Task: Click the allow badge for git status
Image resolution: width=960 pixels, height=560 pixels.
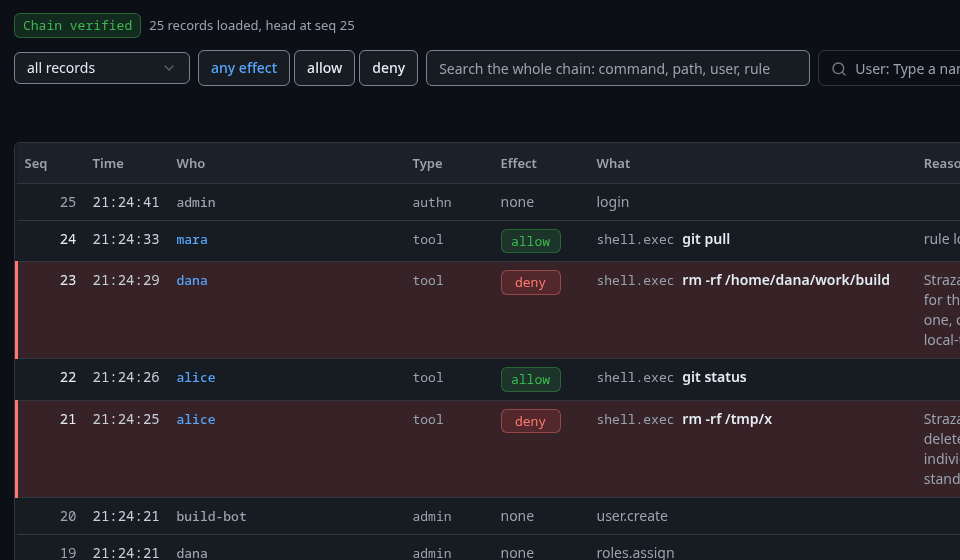Action: 531,379
